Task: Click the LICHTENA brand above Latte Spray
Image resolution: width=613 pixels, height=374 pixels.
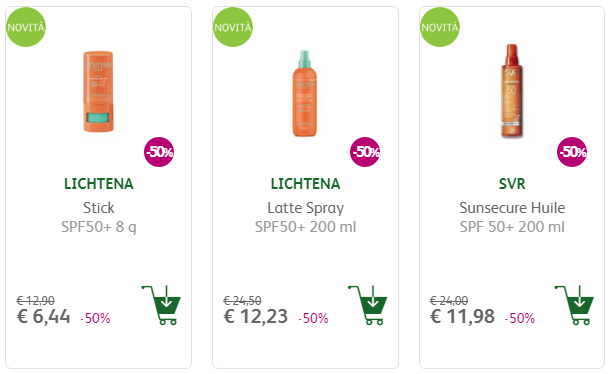Action: click(x=305, y=184)
